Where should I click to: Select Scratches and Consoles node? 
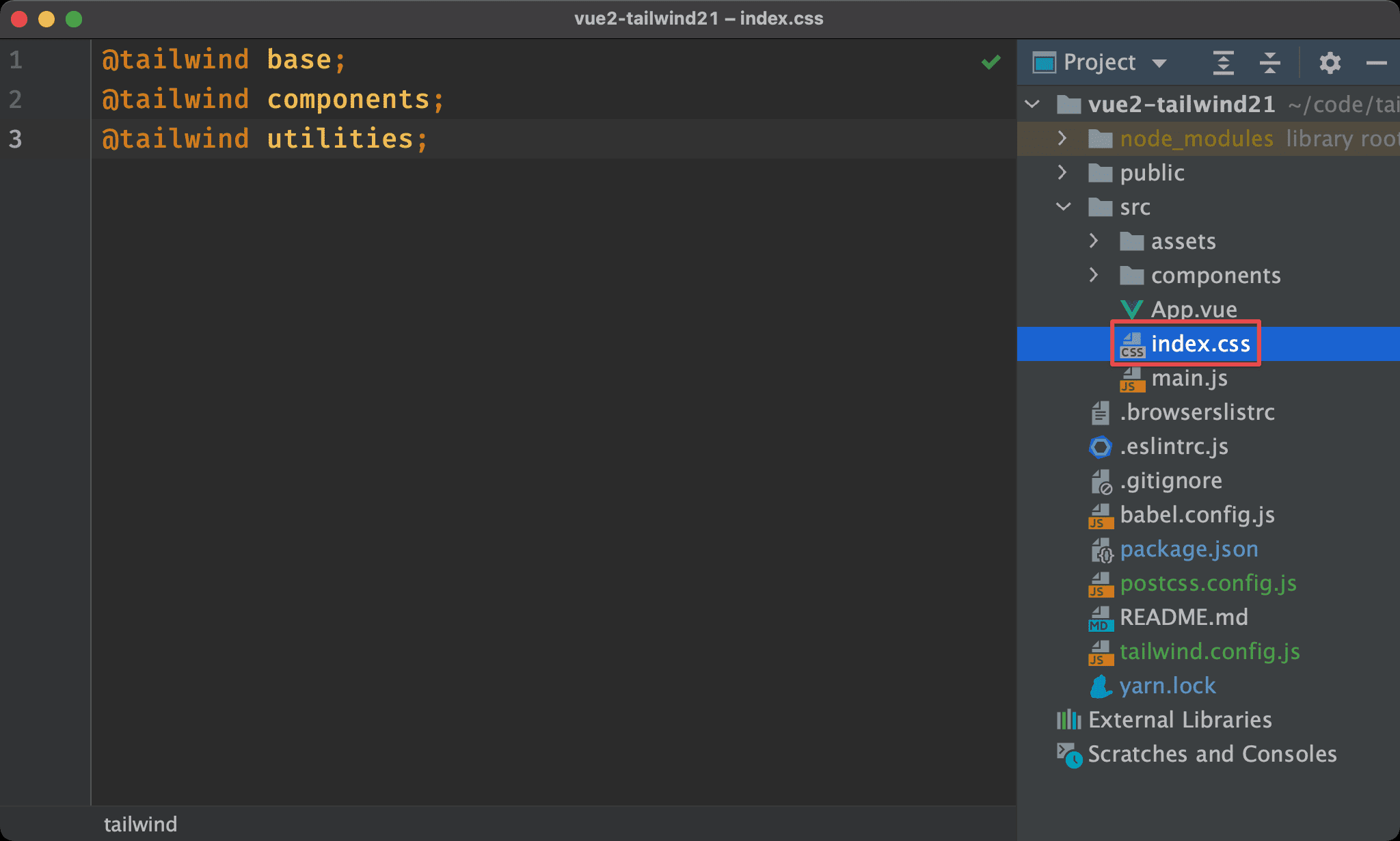(x=1212, y=754)
